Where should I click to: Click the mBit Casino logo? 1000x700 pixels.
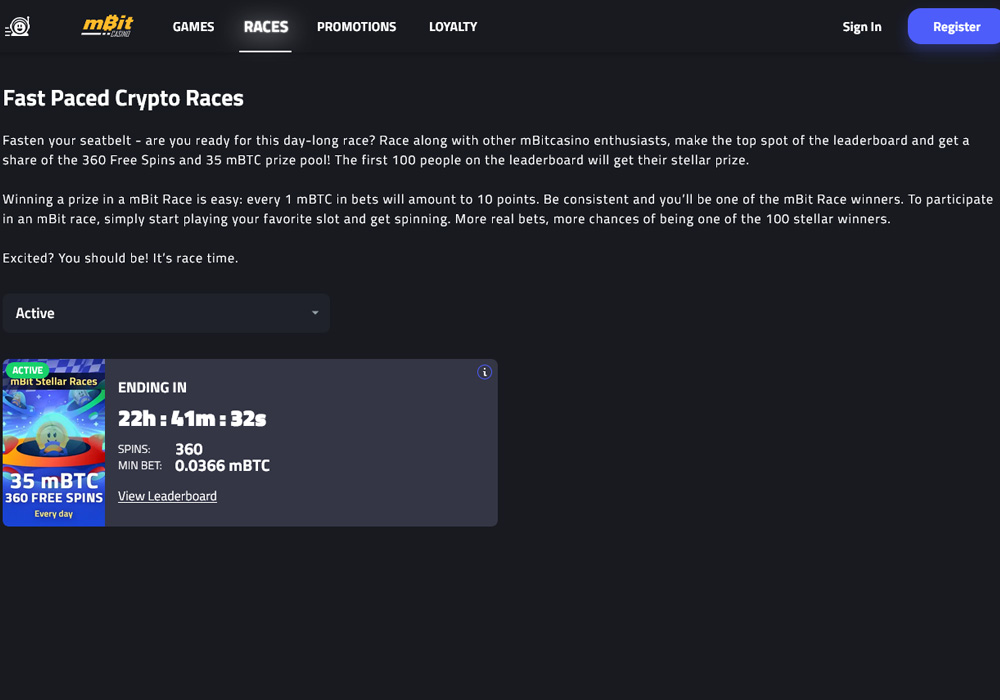(x=107, y=27)
